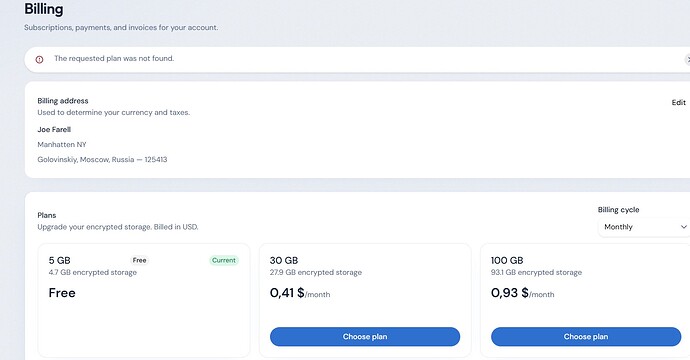Click 'The requested plan was not found.' message
This screenshot has height=360, width=690.
pos(114,59)
